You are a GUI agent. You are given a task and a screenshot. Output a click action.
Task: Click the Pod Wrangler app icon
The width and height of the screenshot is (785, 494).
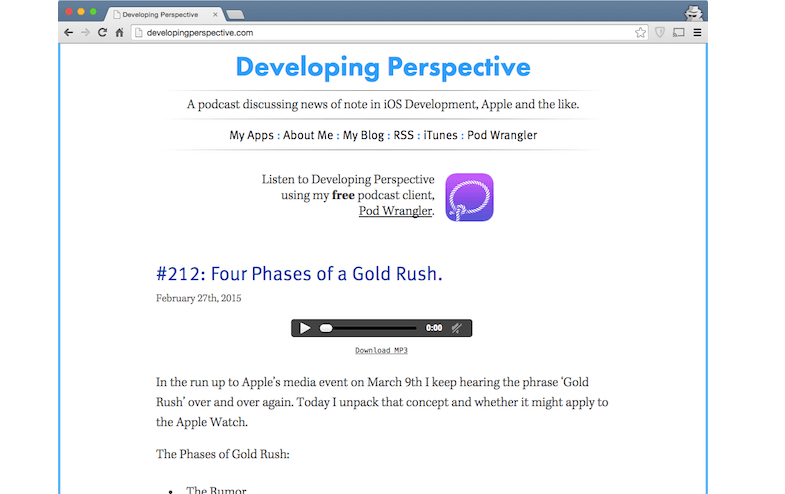(x=469, y=197)
